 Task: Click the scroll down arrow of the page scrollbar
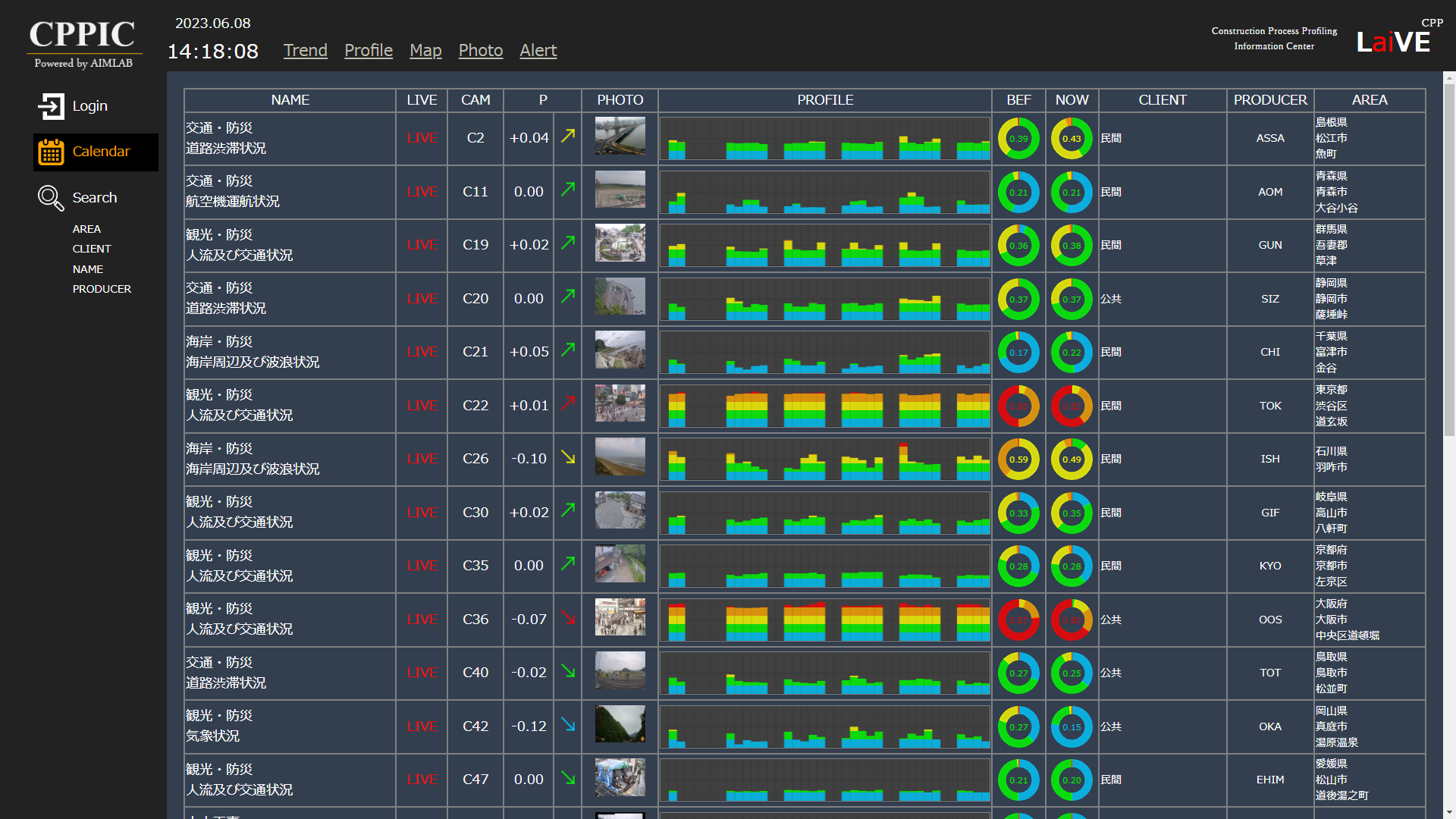(1449, 813)
